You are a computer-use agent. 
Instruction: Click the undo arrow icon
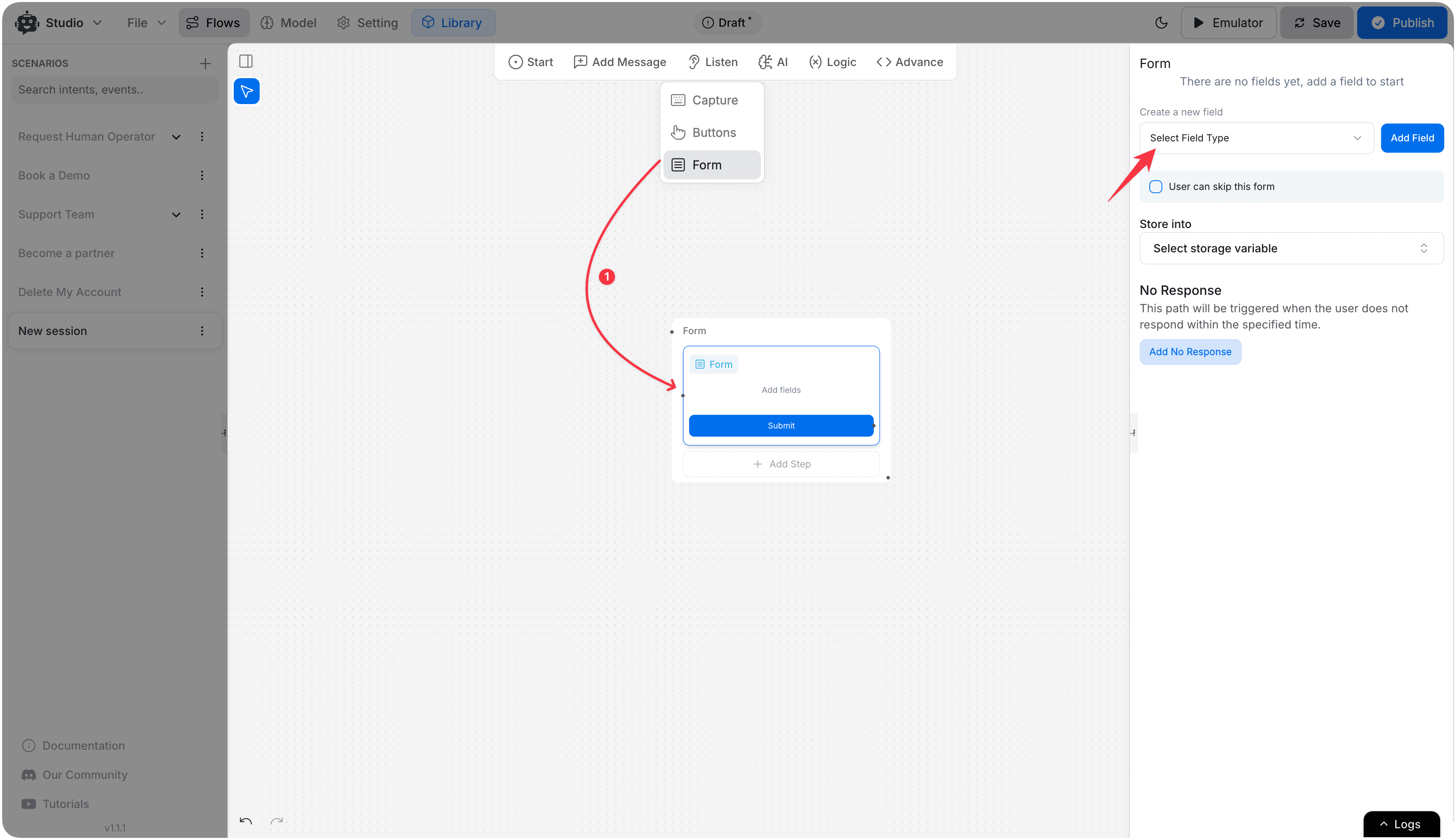246,821
